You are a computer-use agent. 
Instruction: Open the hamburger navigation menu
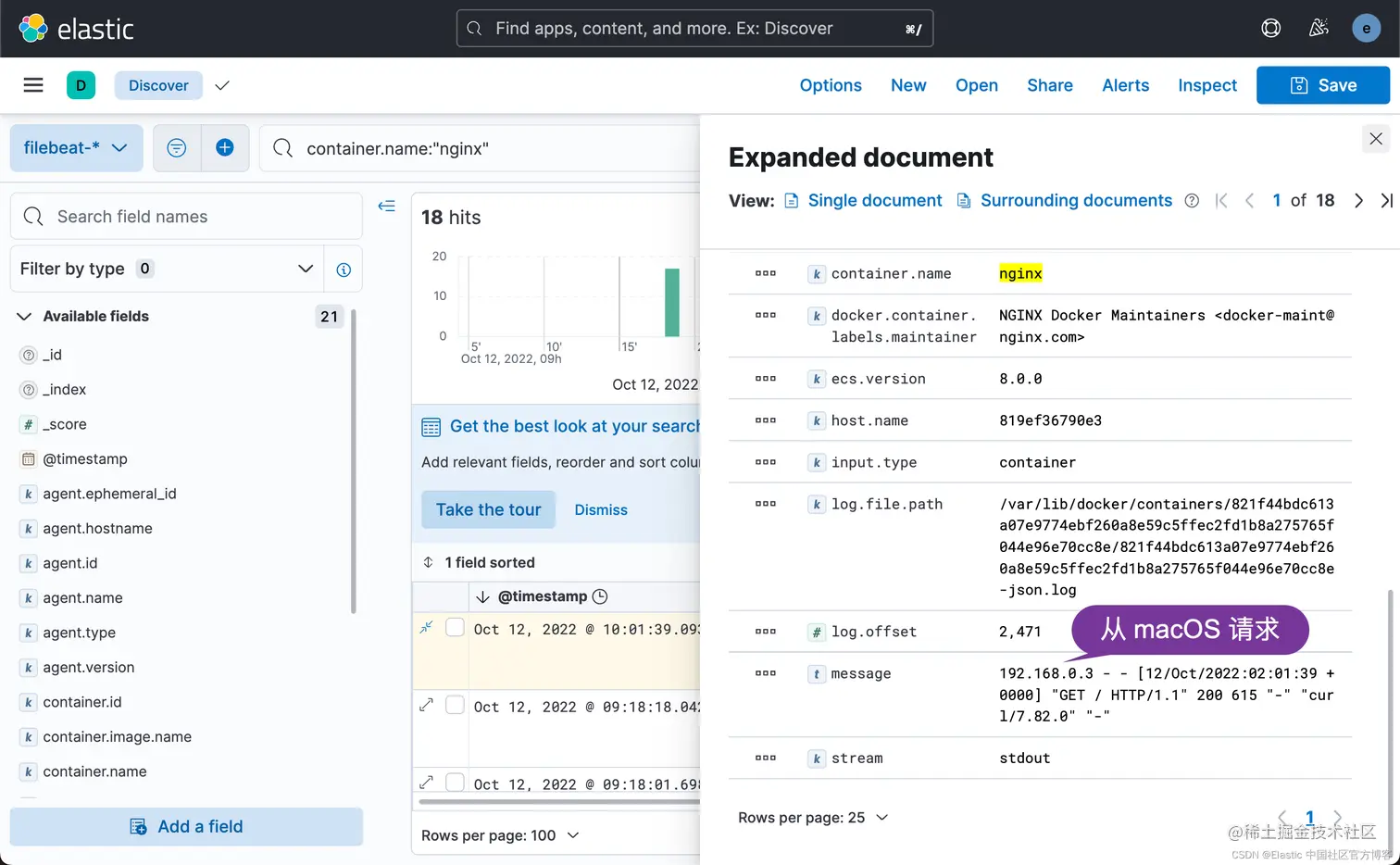pyautogui.click(x=33, y=85)
